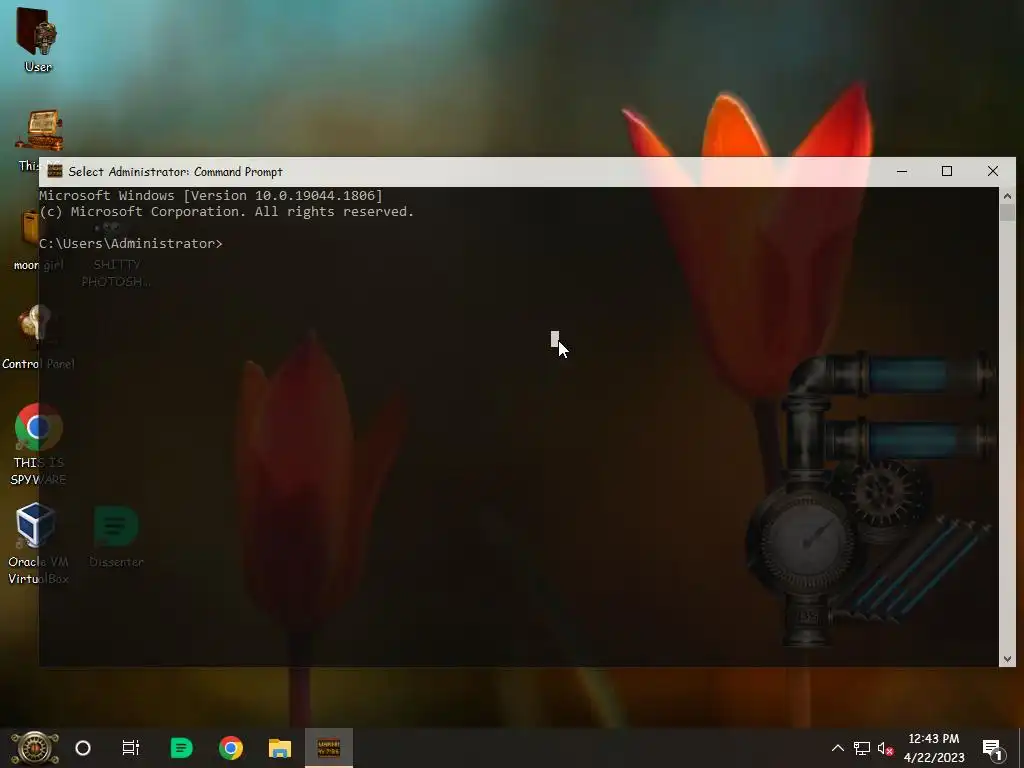Screen dimensions: 1024x768
Task: Launch Chrome from the taskbar
Action: click(x=231, y=748)
